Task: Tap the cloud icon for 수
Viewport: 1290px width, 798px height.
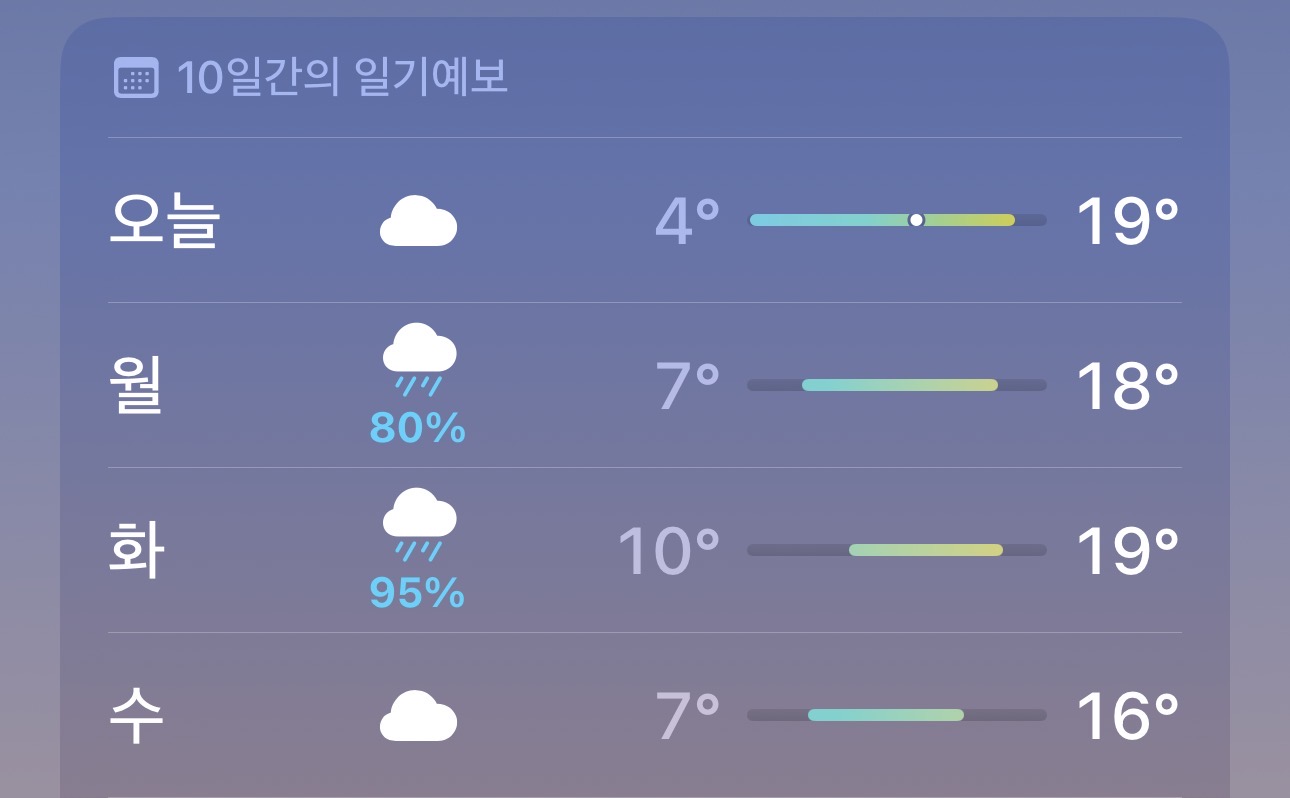Action: click(418, 716)
